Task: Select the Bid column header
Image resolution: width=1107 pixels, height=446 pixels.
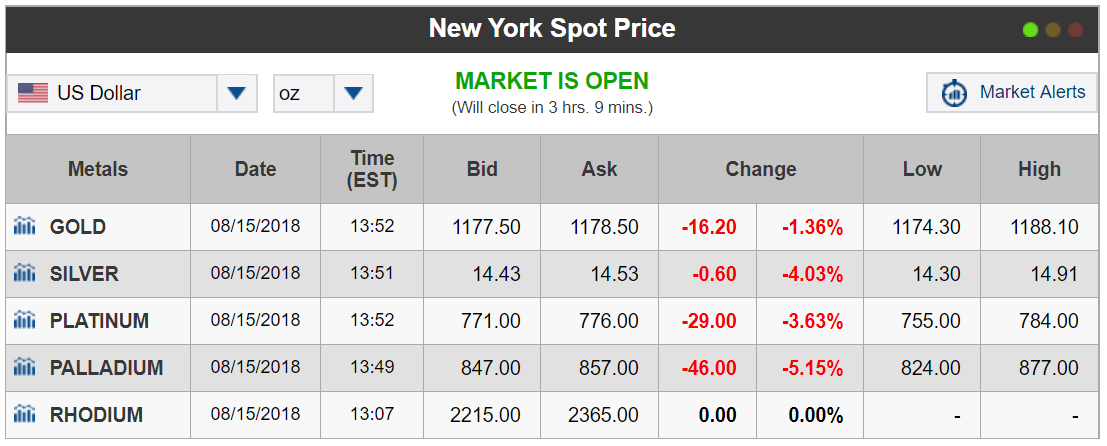Action: [482, 169]
